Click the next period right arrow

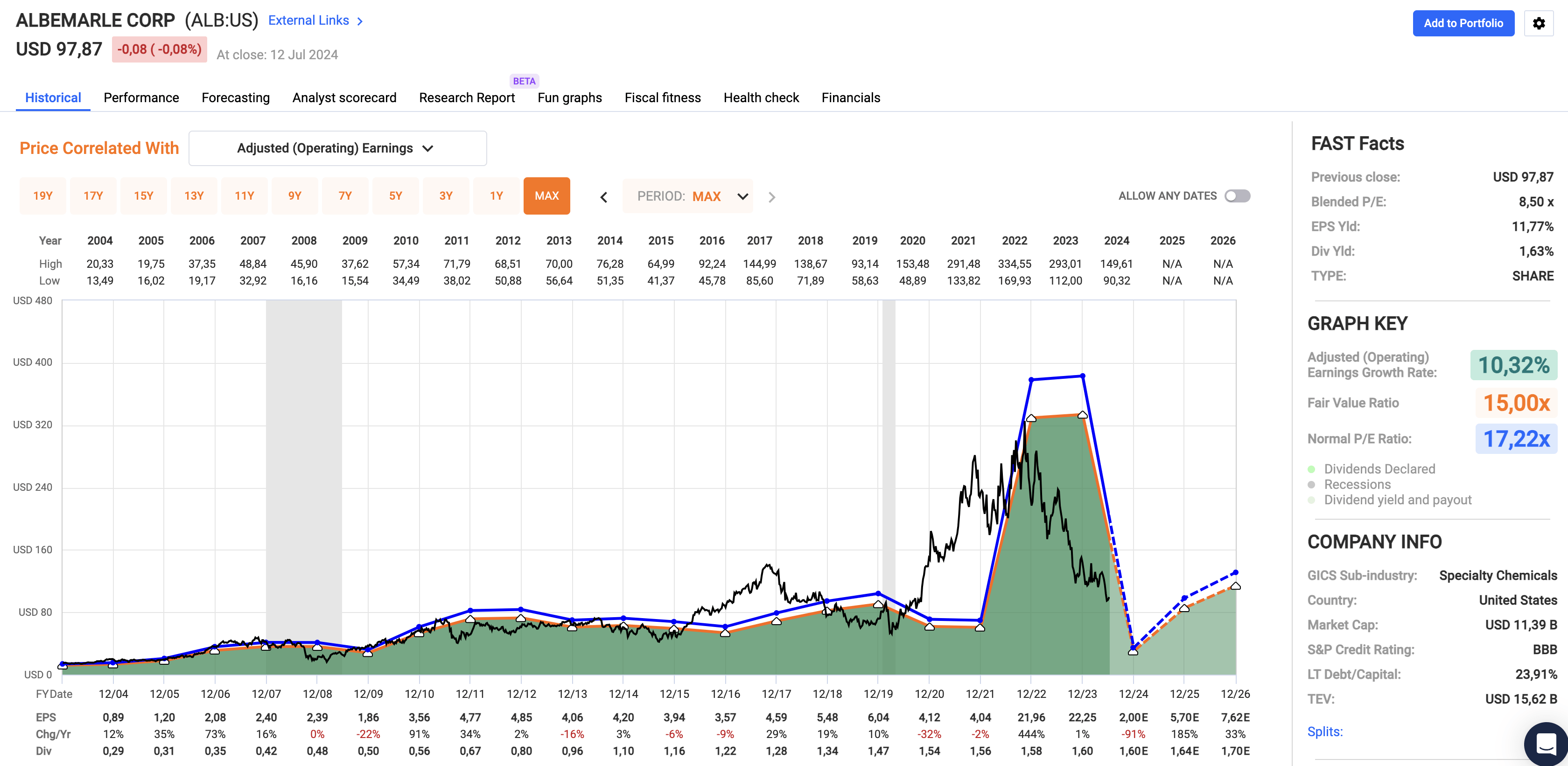[772, 197]
